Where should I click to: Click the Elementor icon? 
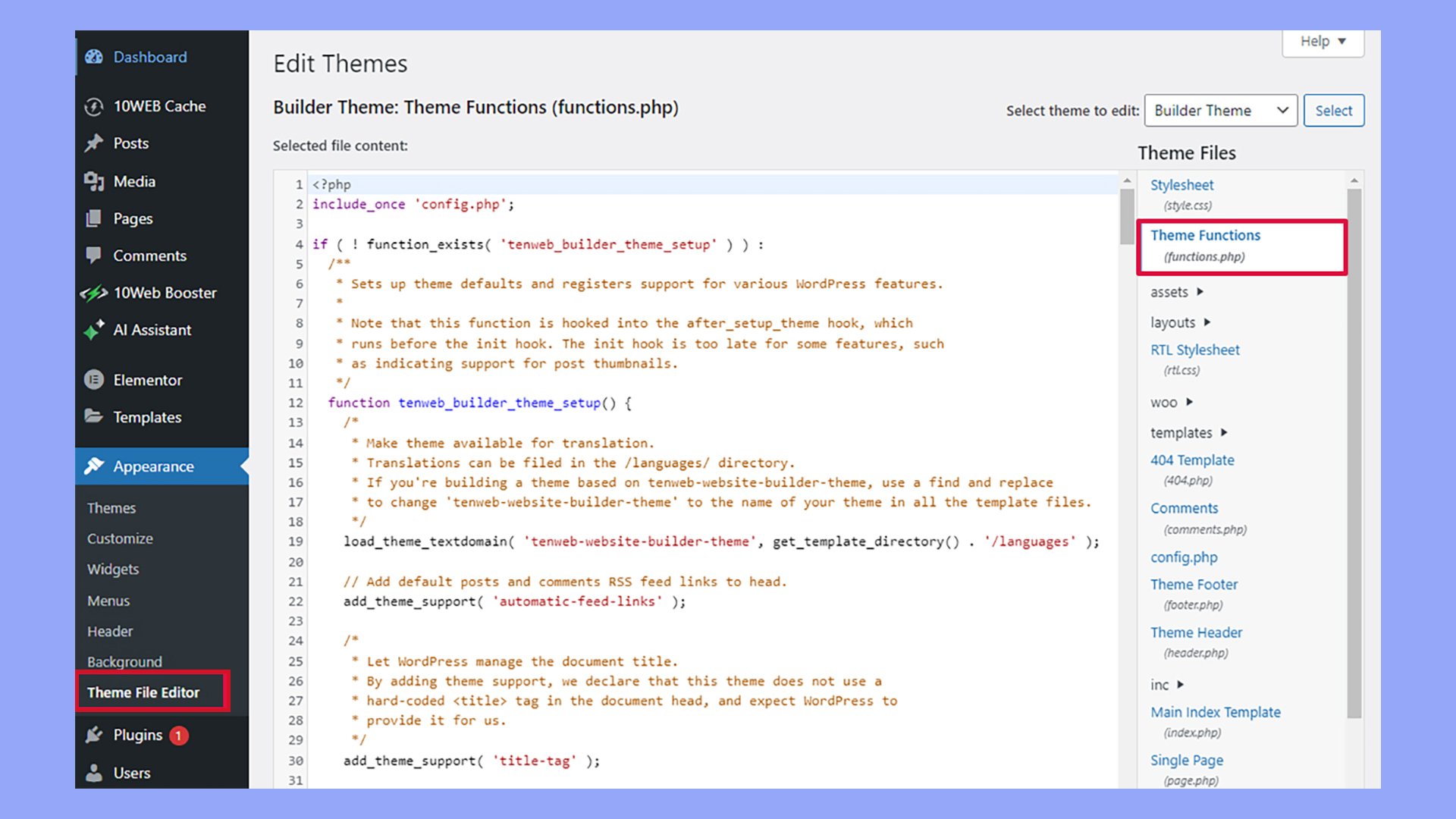pyautogui.click(x=93, y=380)
